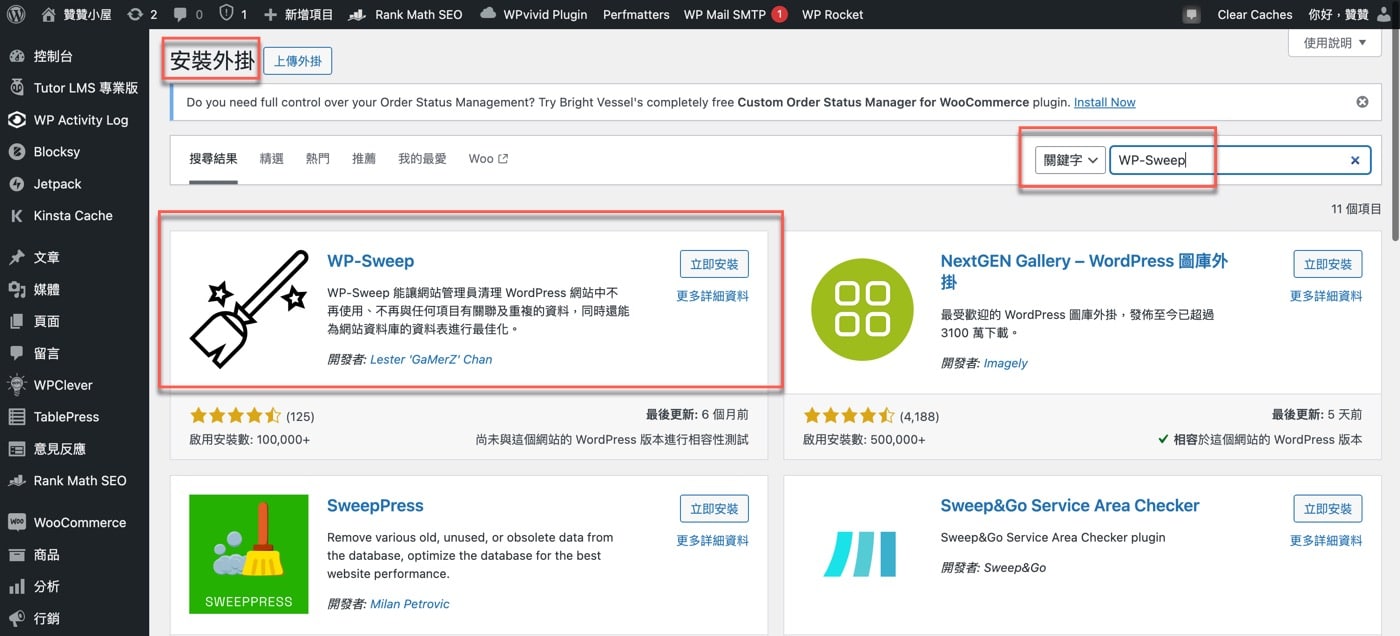1400x636 pixels.
Task: Open the WP-Sweep plugin title link
Action: pos(370,261)
